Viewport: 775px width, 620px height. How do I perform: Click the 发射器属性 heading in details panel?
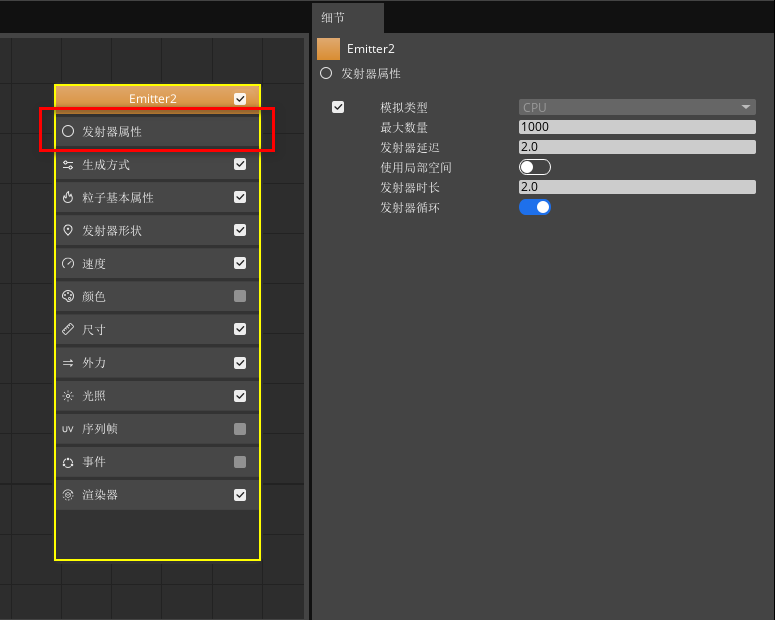[371, 74]
